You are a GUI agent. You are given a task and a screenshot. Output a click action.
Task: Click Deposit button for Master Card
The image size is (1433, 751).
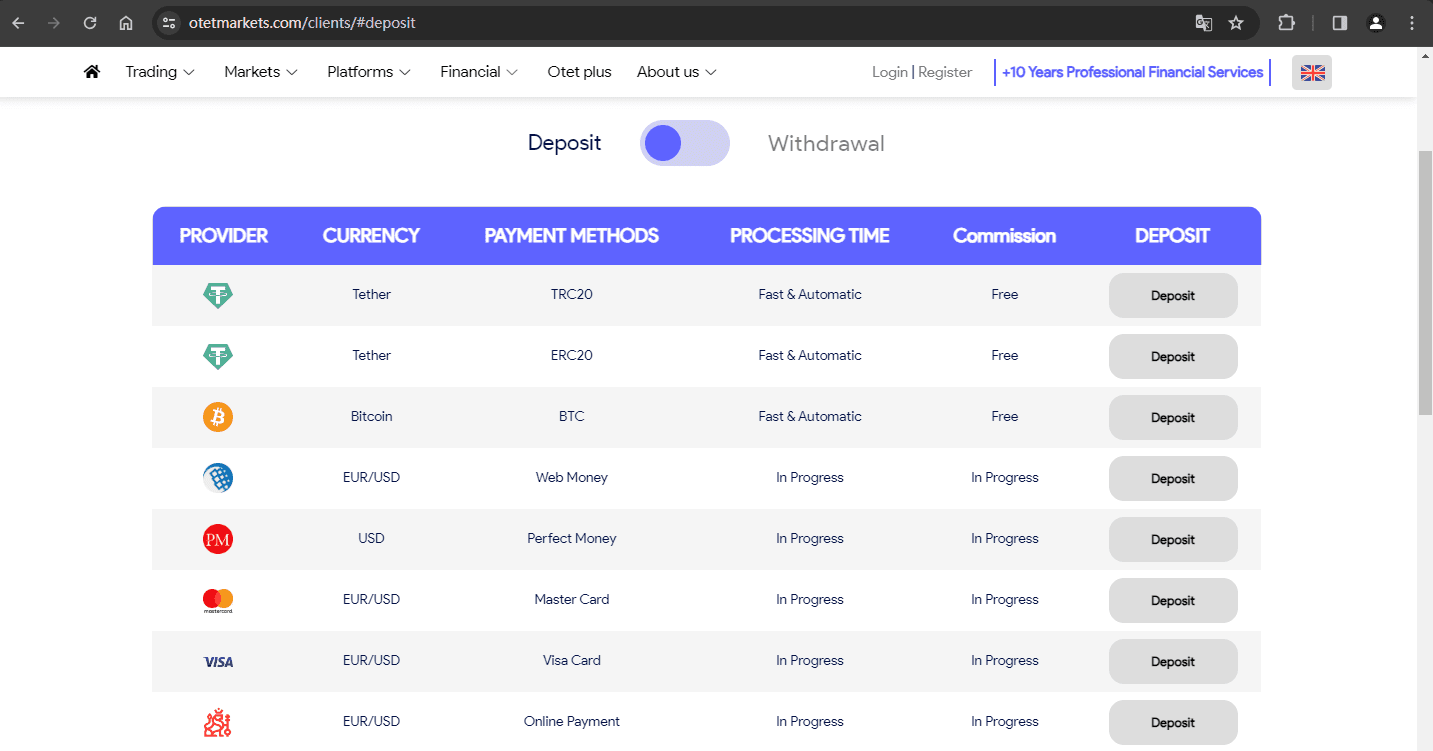1173,601
